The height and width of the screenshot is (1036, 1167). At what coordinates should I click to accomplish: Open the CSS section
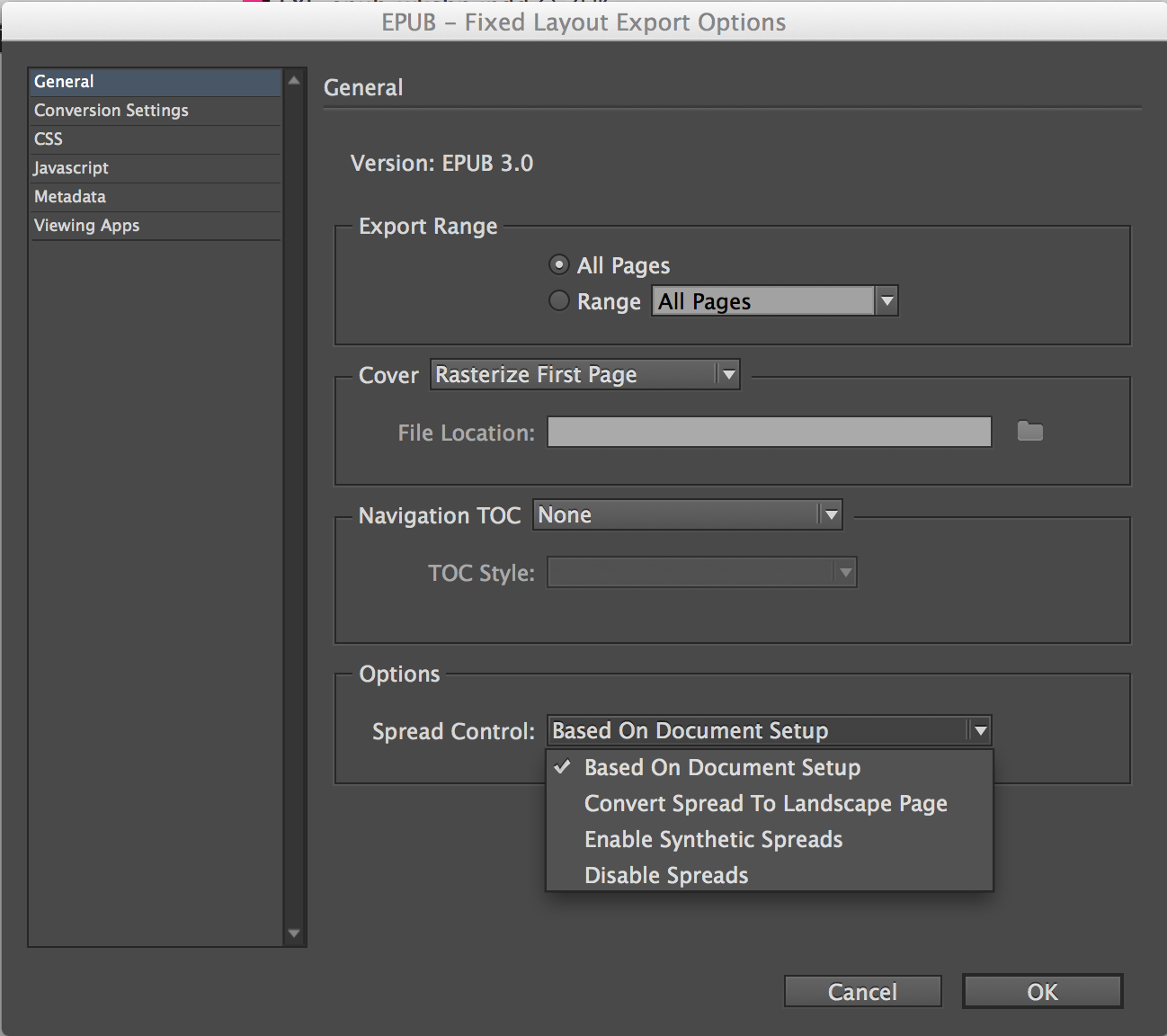[49, 139]
